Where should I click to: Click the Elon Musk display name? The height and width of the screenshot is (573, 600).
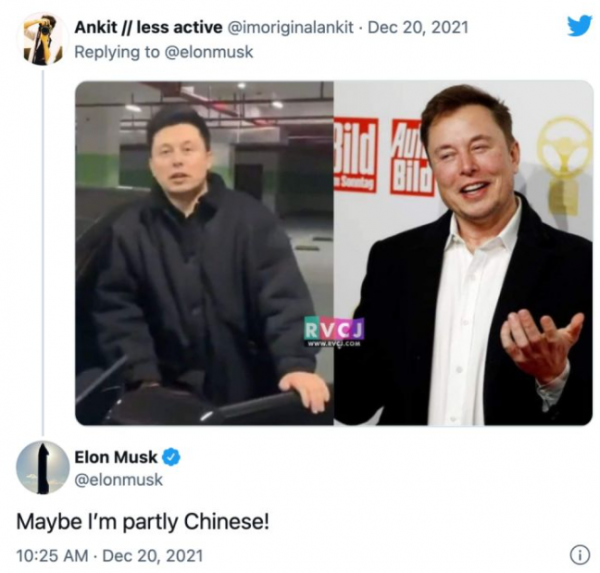(116, 457)
